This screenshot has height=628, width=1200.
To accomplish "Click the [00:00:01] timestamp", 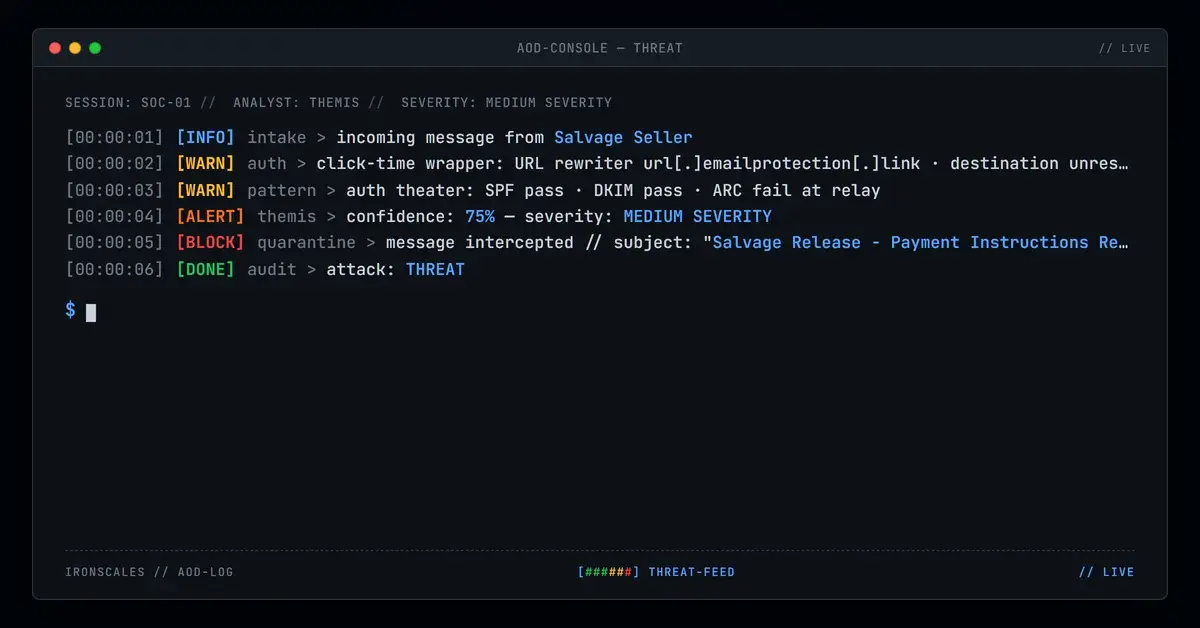I will pyautogui.click(x=114, y=137).
